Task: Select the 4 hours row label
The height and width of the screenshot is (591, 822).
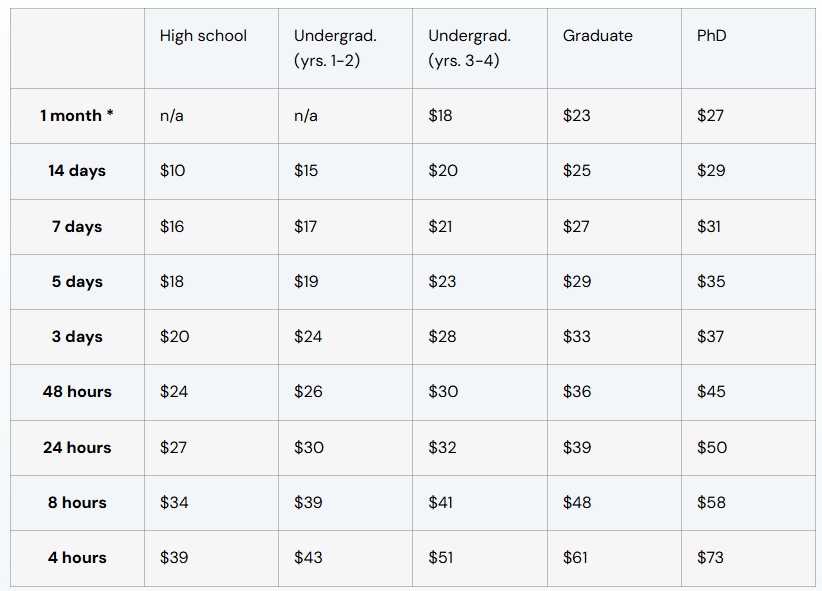Action: pos(77,557)
